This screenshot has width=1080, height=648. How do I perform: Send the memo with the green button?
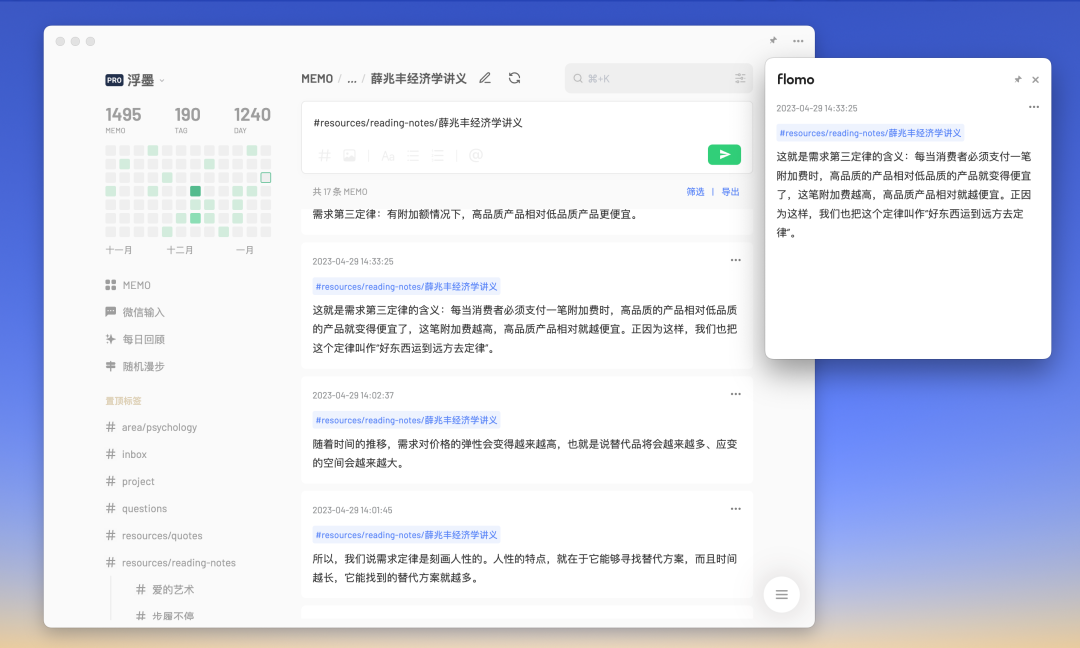(725, 155)
